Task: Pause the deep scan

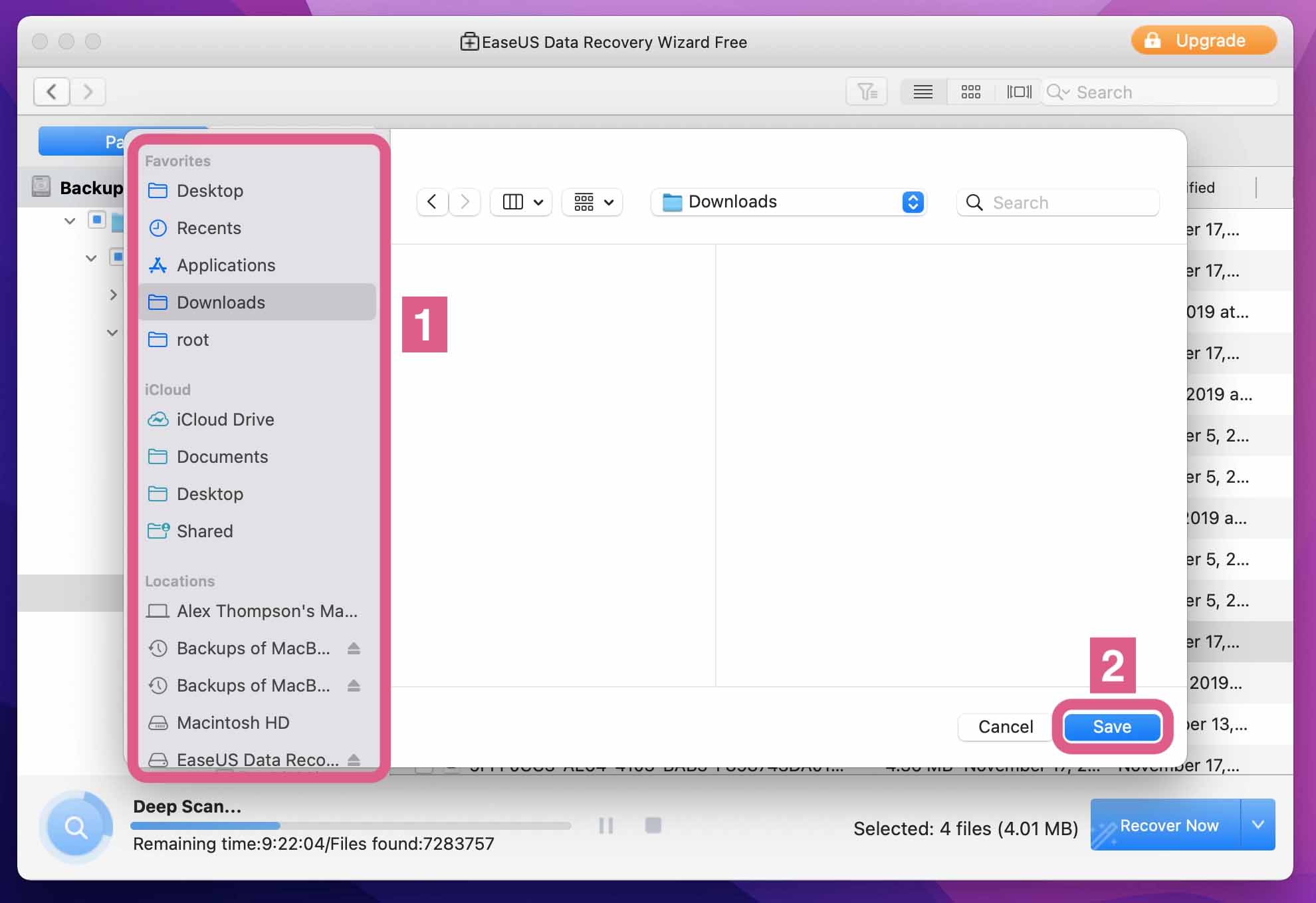Action: click(606, 825)
